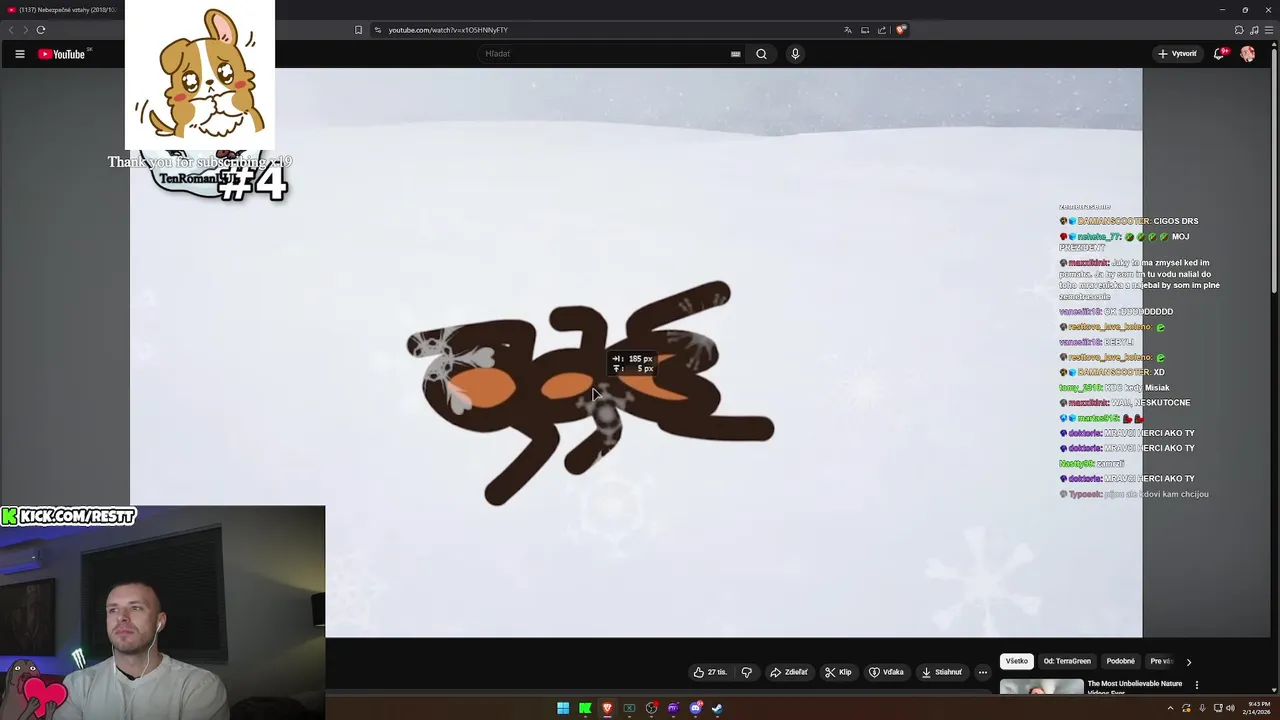Click the 'Klip' scissors button
1280x720 pixels.
[838, 672]
